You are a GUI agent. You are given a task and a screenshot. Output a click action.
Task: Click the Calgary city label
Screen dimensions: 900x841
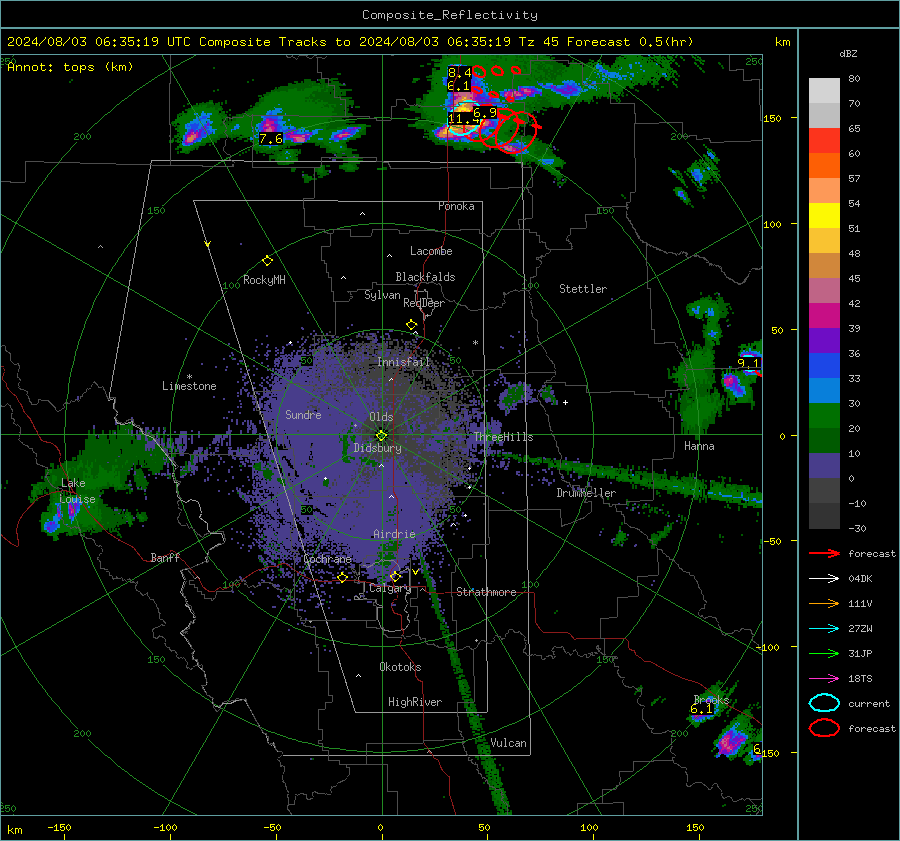point(390,588)
